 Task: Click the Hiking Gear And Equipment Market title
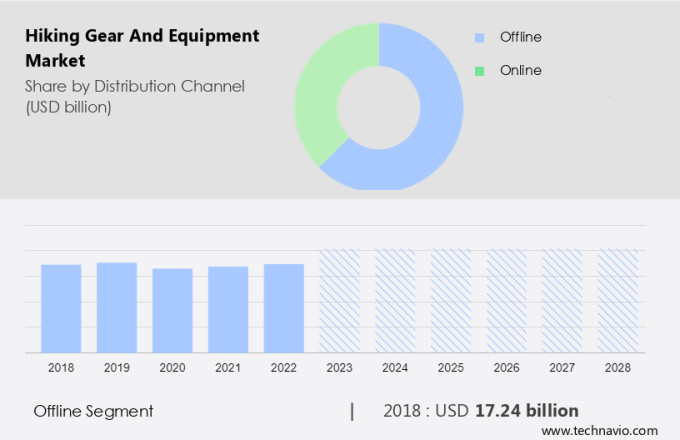click(140, 47)
